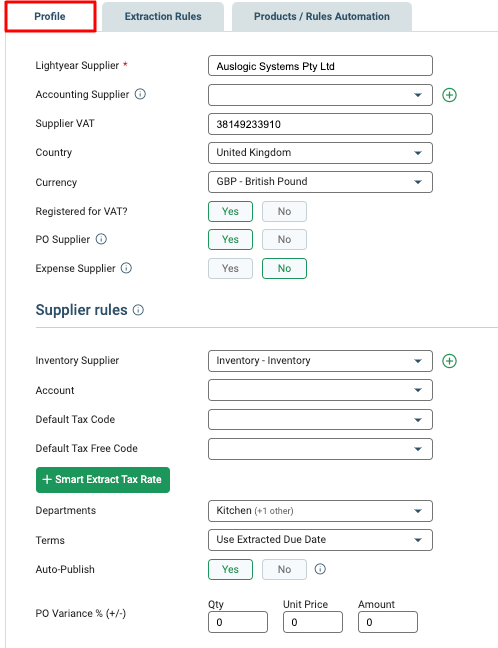Turn Auto-Publish off with No
498x648 pixels.
point(284,569)
